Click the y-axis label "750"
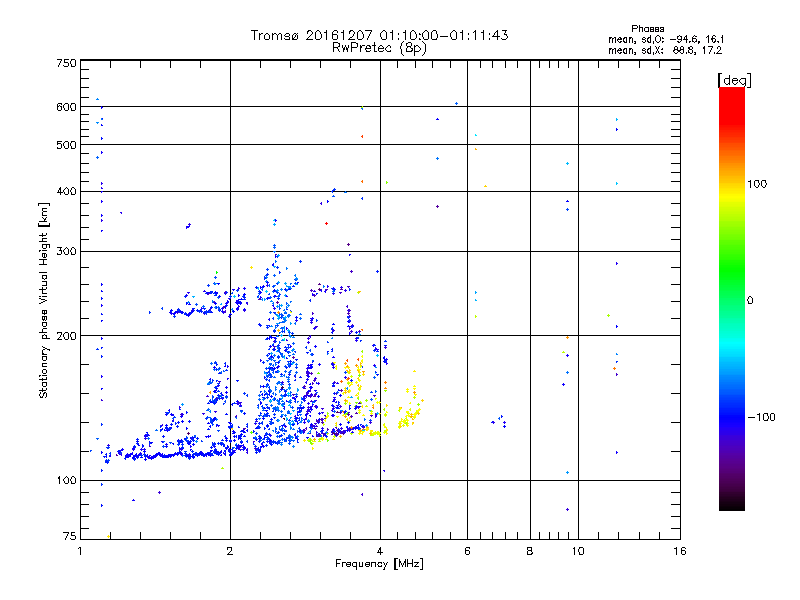800x600 pixels. click(x=66, y=63)
